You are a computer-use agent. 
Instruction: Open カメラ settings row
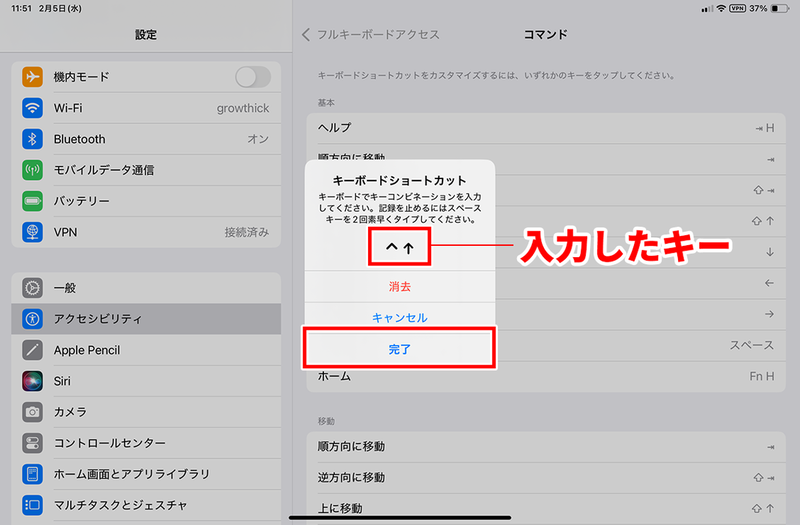(146, 412)
